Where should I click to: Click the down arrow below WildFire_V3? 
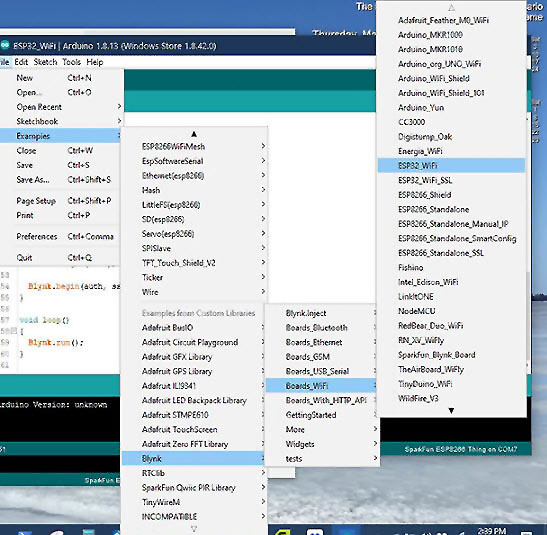451,410
